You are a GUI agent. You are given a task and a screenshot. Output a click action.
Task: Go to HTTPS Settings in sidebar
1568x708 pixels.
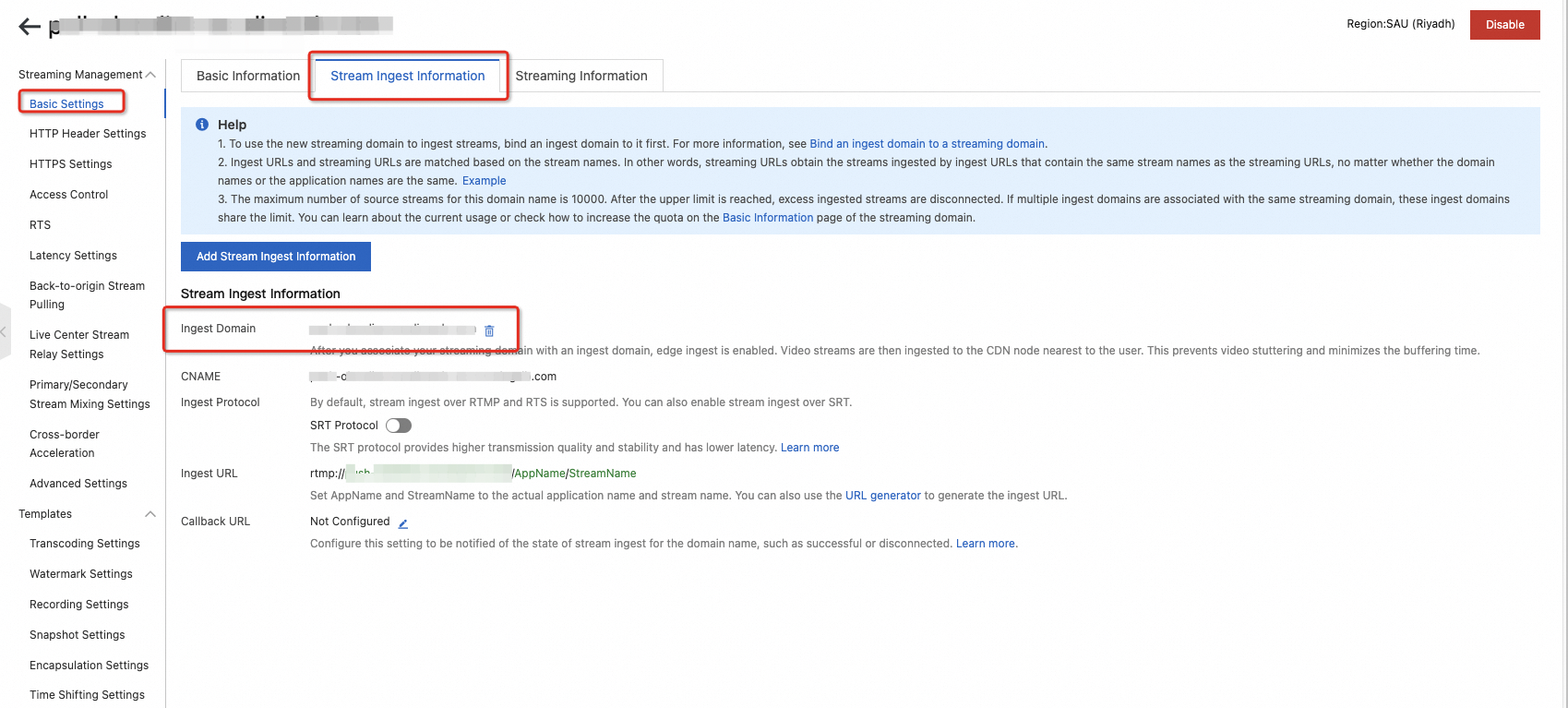tap(71, 164)
